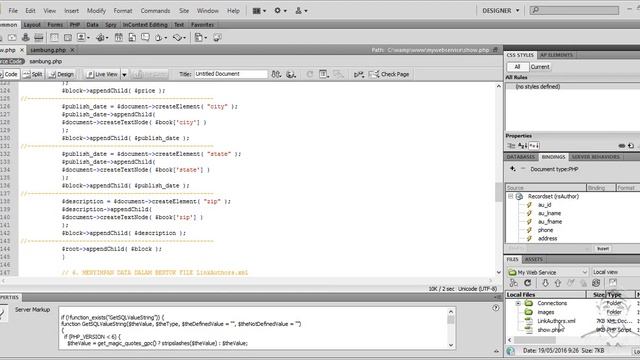Switch to sambung.php document tab
The width and height of the screenshot is (640, 360).
(x=48, y=50)
